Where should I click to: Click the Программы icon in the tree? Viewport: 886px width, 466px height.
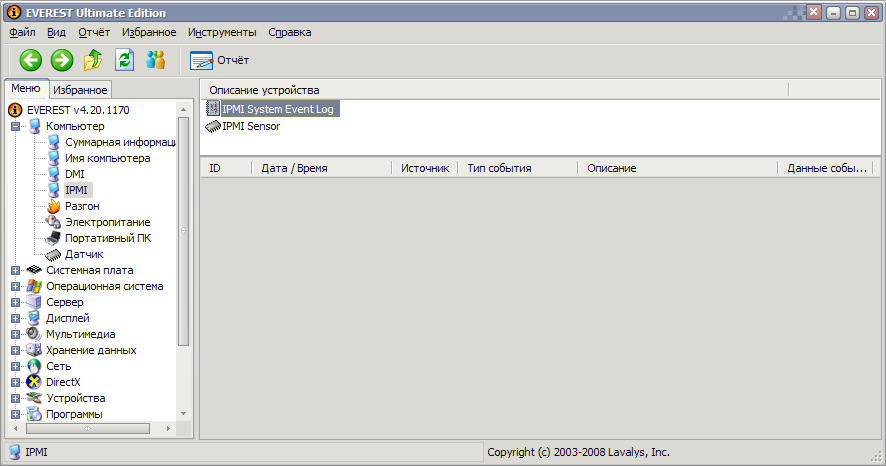coord(34,414)
